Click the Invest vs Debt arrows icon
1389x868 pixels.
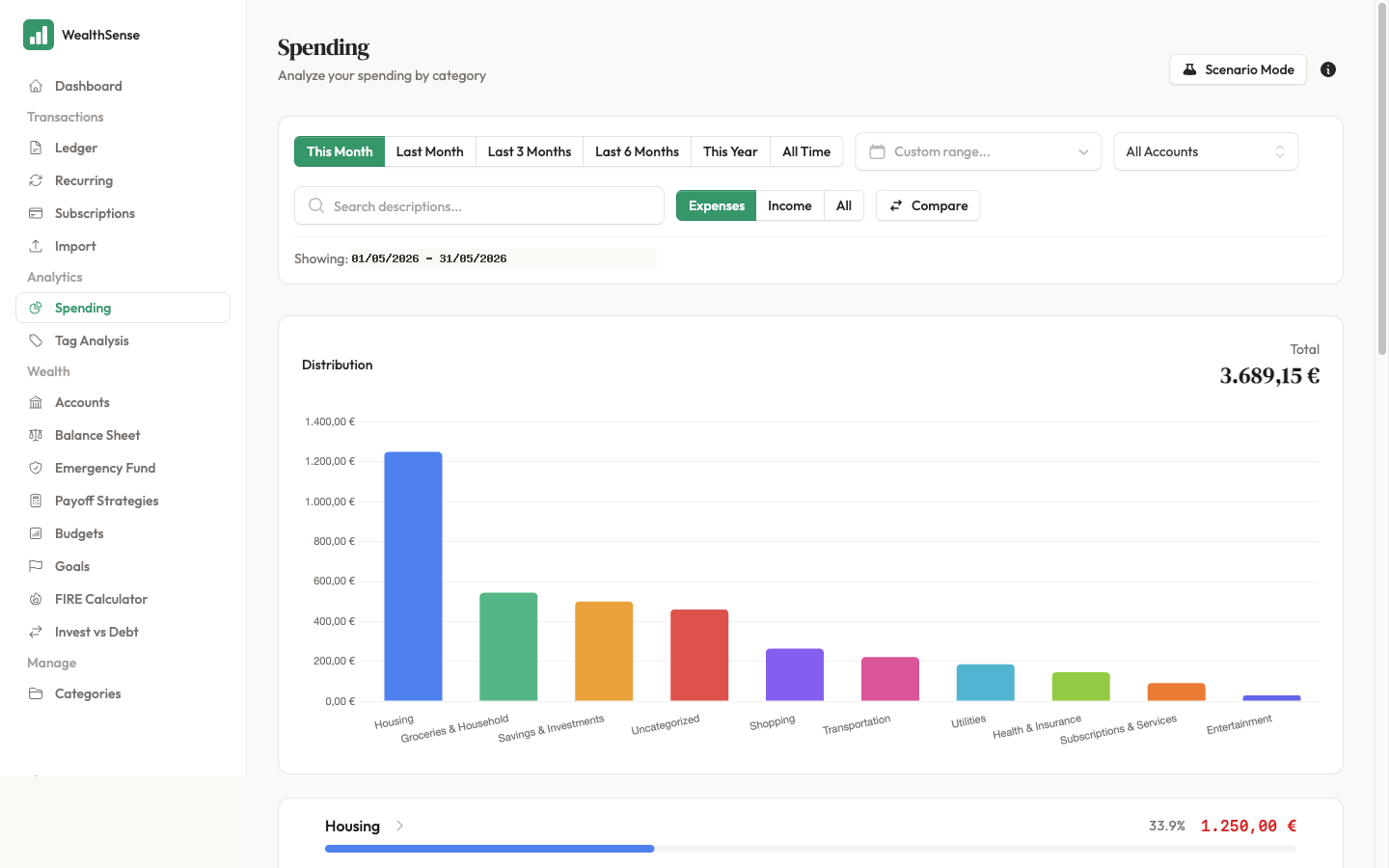[36, 632]
